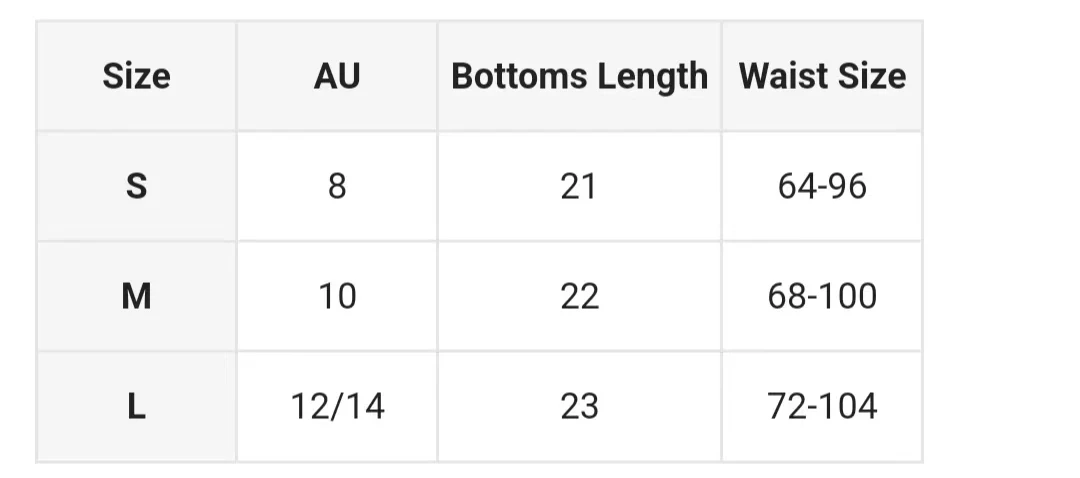Select the AU value 10 cell
Image resolution: width=1080 pixels, height=478 pixels.
point(337,296)
